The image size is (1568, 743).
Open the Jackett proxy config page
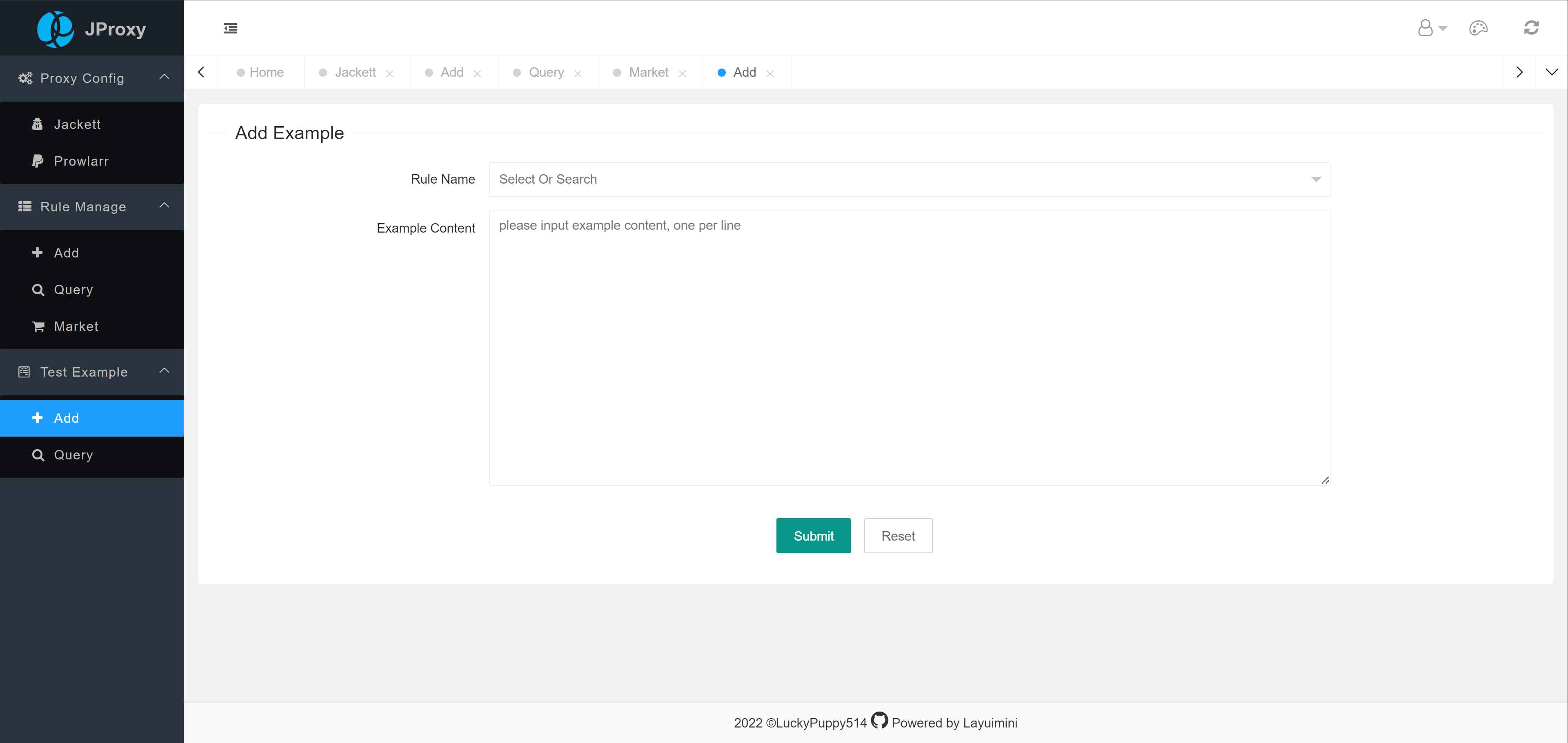point(77,124)
